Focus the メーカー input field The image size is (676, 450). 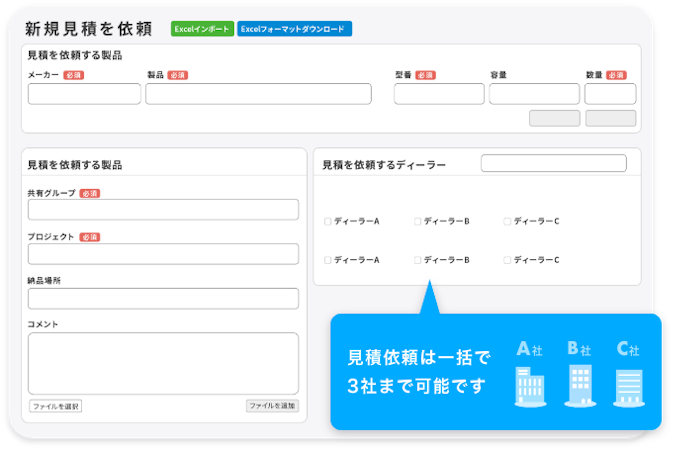(x=84, y=94)
